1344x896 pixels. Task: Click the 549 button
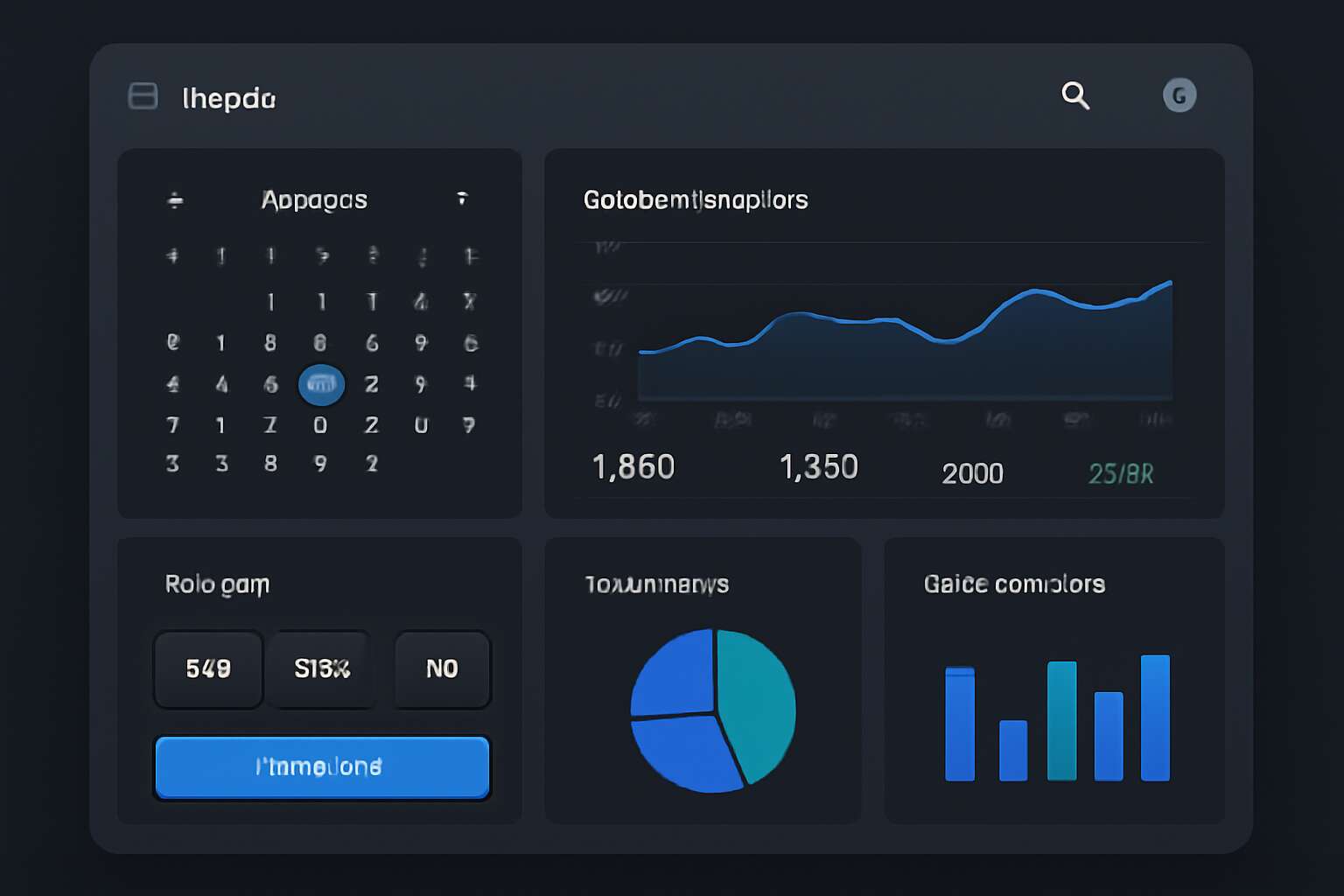(x=208, y=669)
